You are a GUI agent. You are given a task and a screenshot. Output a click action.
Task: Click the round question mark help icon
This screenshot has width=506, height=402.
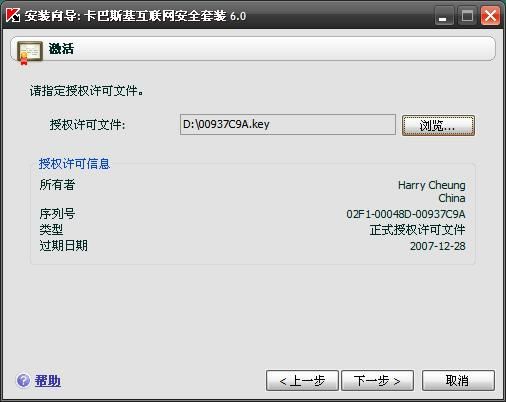click(23, 380)
